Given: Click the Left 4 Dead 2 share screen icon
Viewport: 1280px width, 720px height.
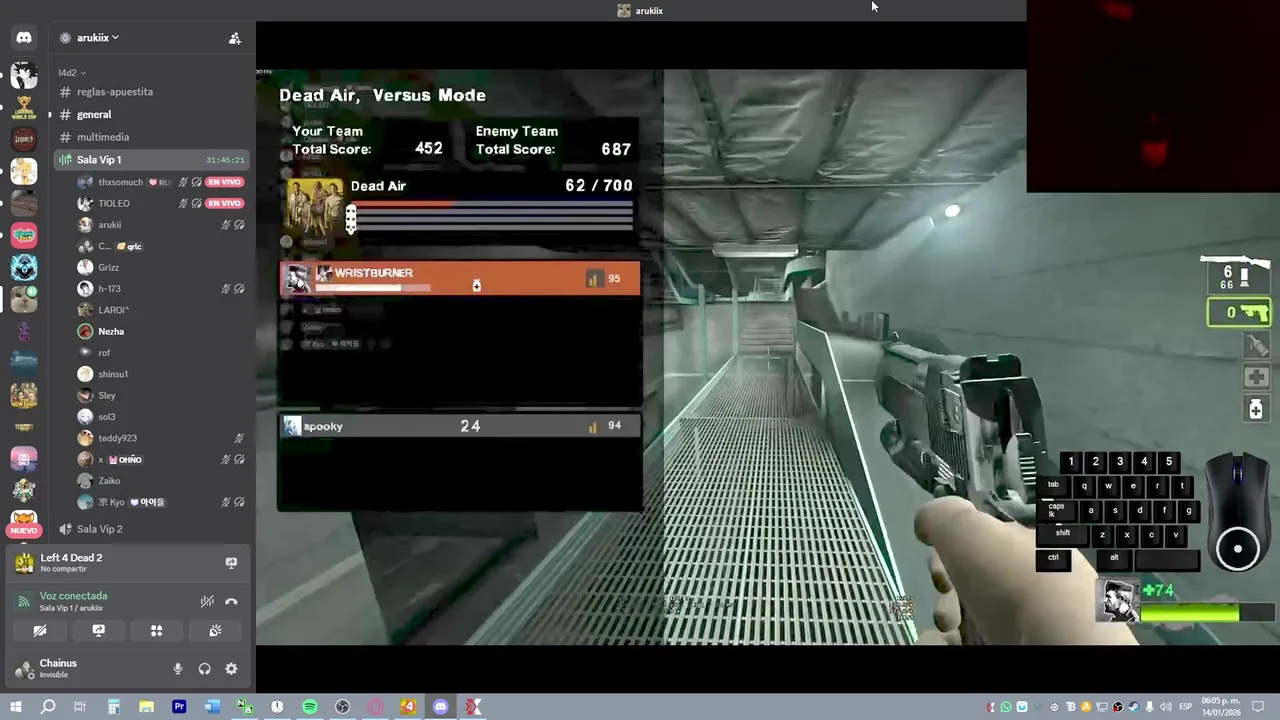Looking at the screenshot, I should tap(231, 563).
